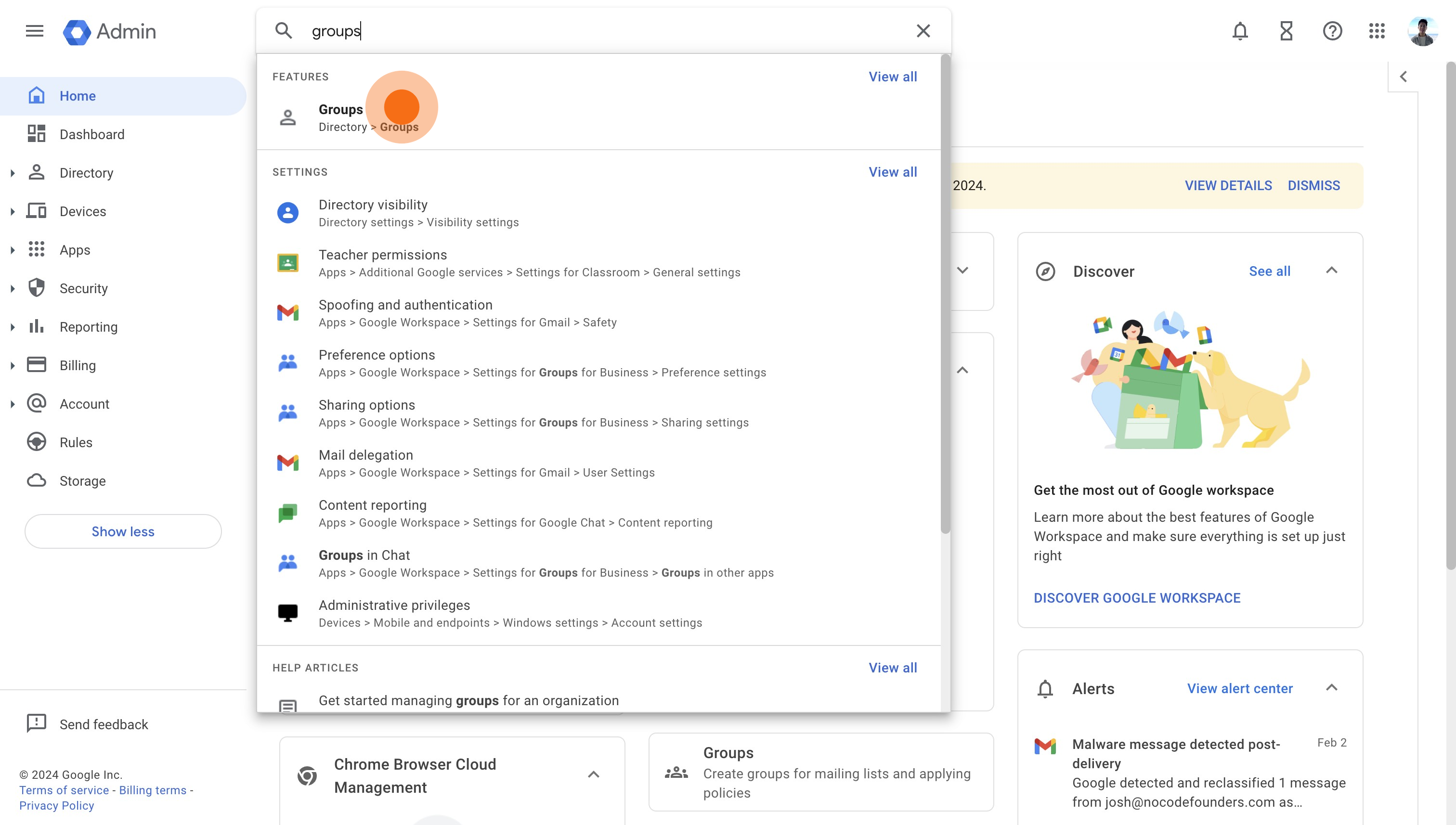Click the Discover illustration image

(1190, 380)
